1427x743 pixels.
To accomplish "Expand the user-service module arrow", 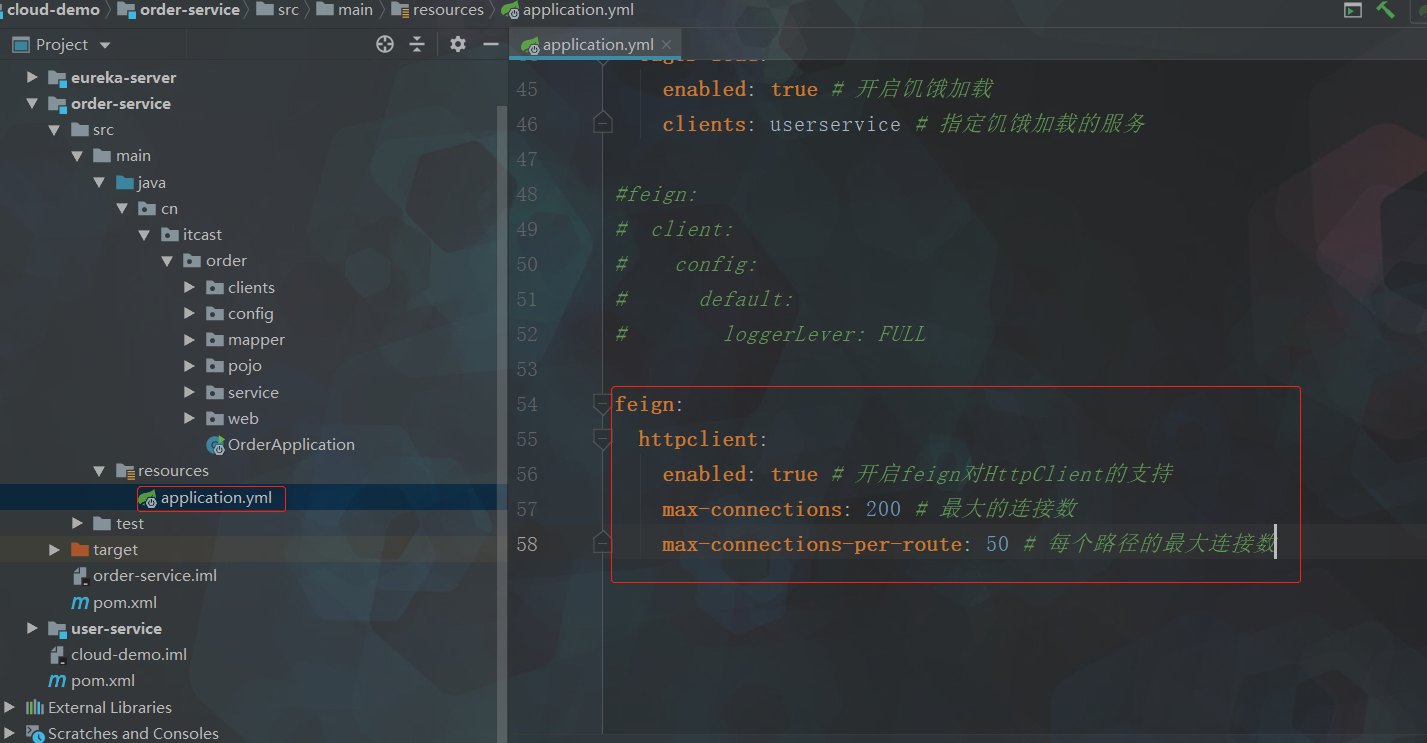I will coord(32,629).
